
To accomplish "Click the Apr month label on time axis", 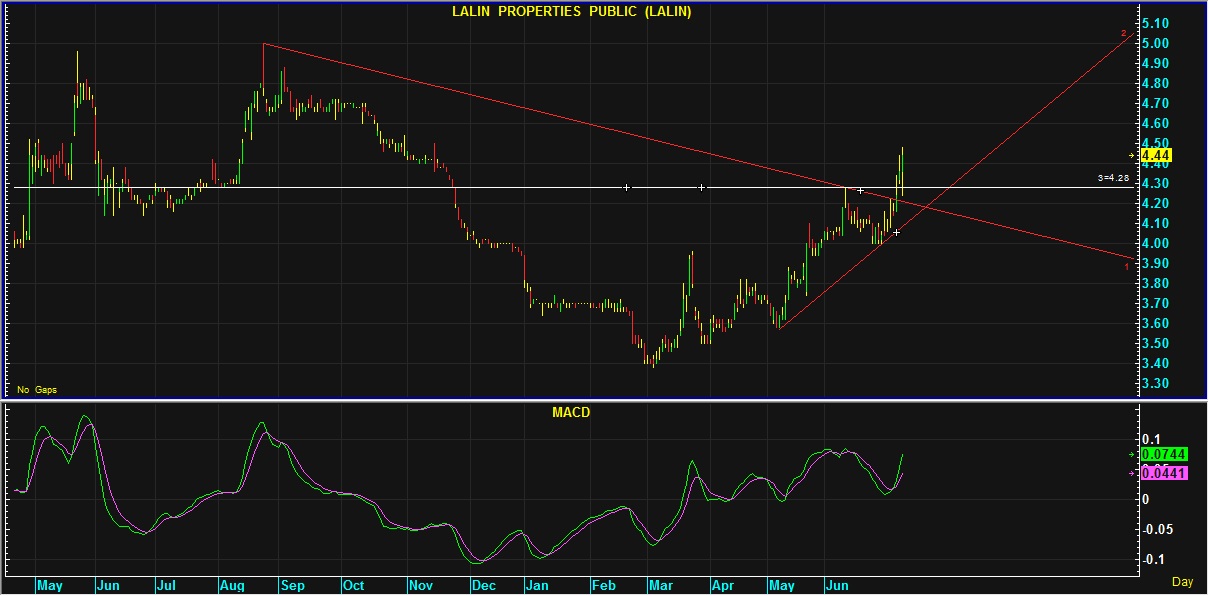I will (x=722, y=586).
